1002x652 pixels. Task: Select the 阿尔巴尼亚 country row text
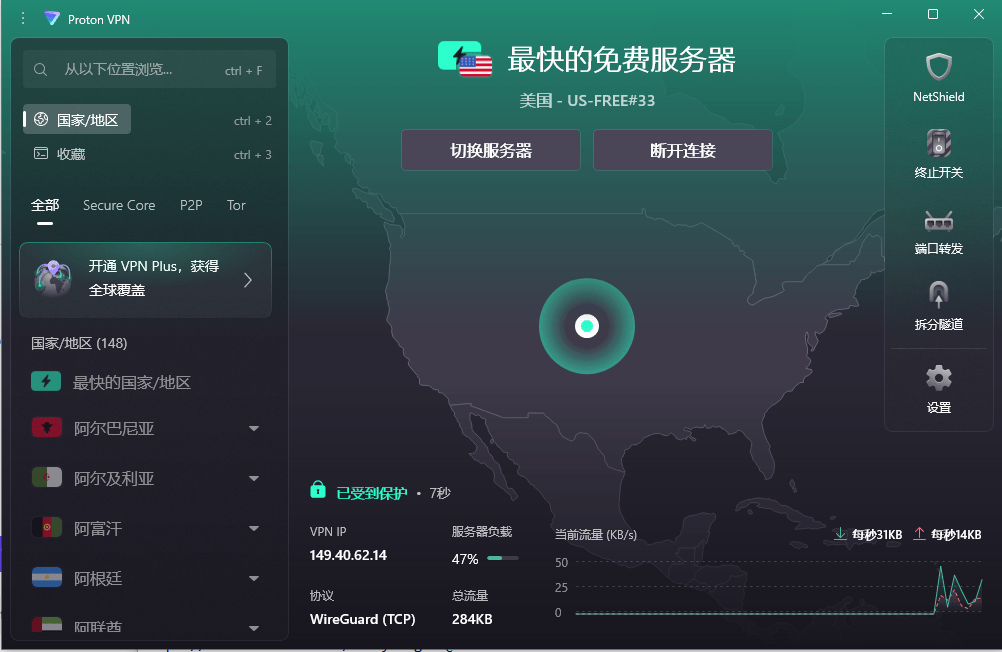tap(114, 428)
